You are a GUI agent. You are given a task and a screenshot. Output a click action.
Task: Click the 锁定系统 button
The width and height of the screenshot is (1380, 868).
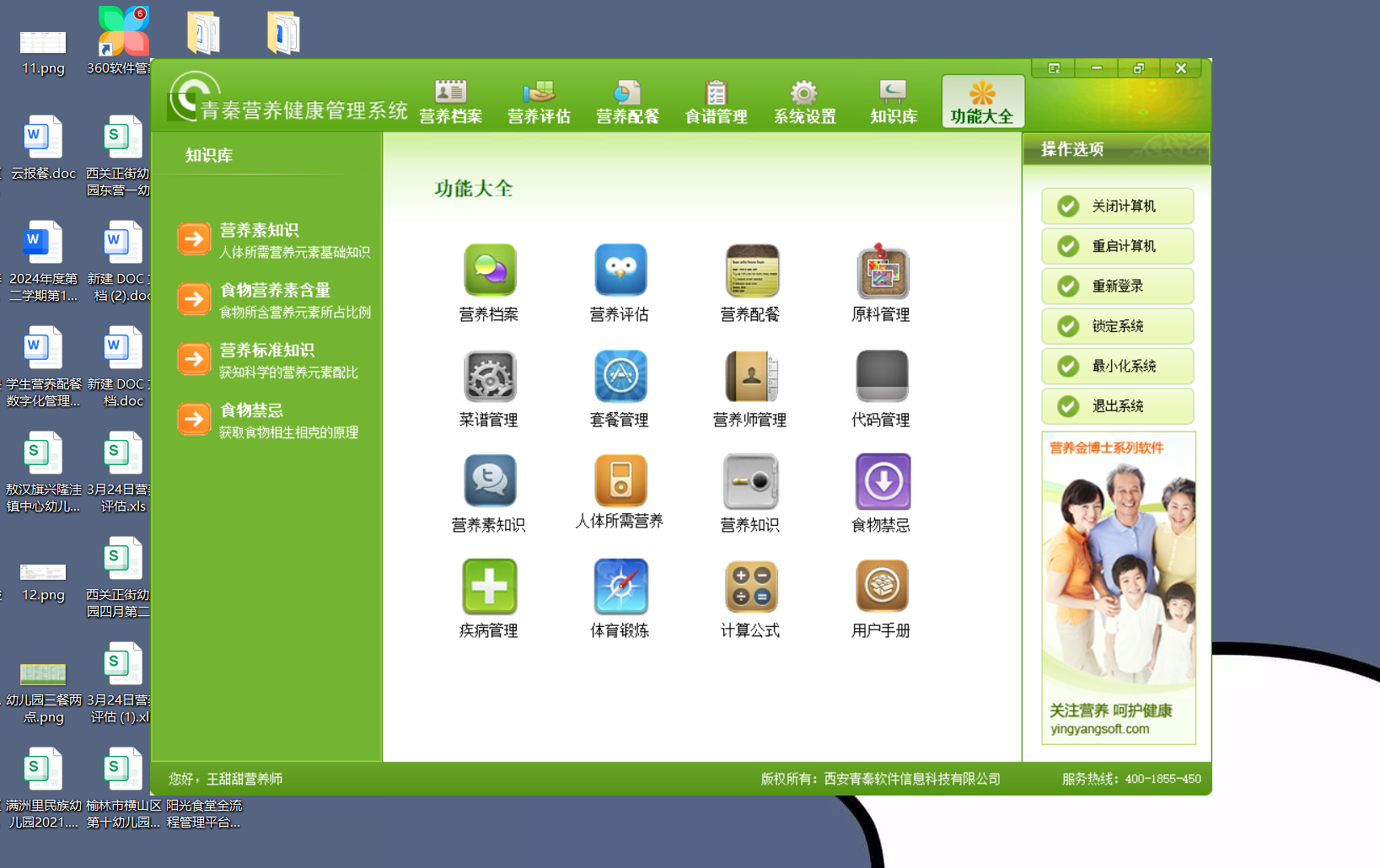tap(1118, 326)
